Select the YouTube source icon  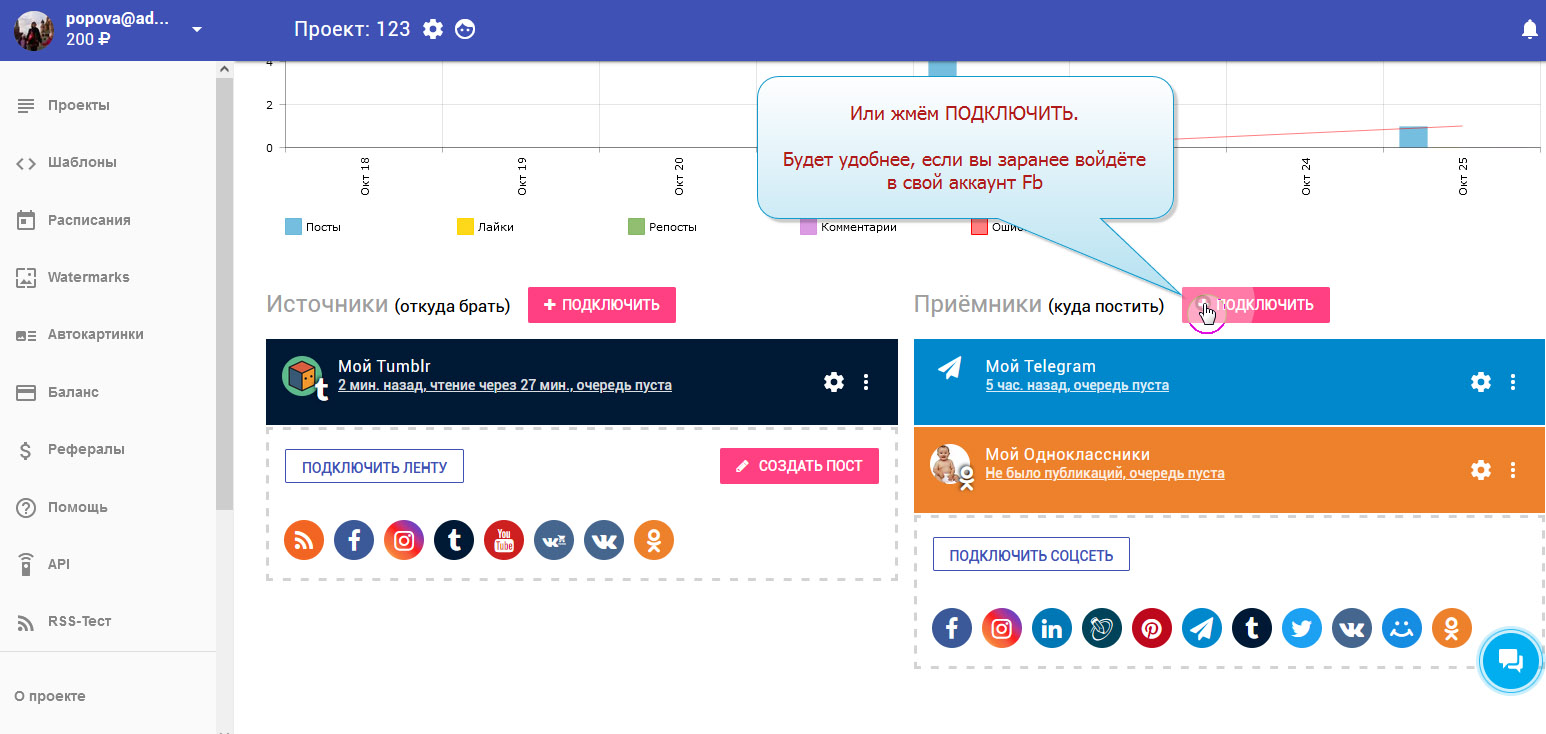504,540
